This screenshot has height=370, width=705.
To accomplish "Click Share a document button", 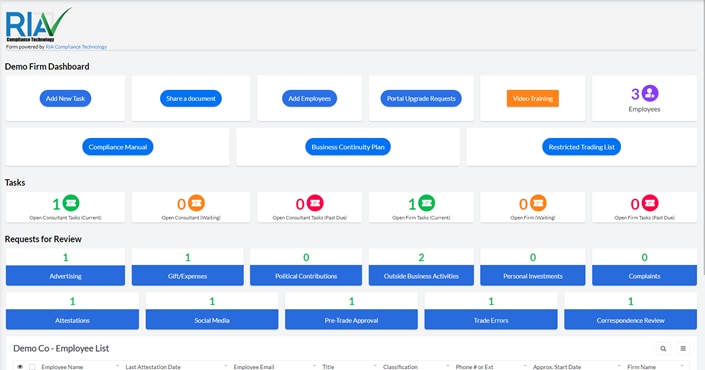I will tap(191, 98).
